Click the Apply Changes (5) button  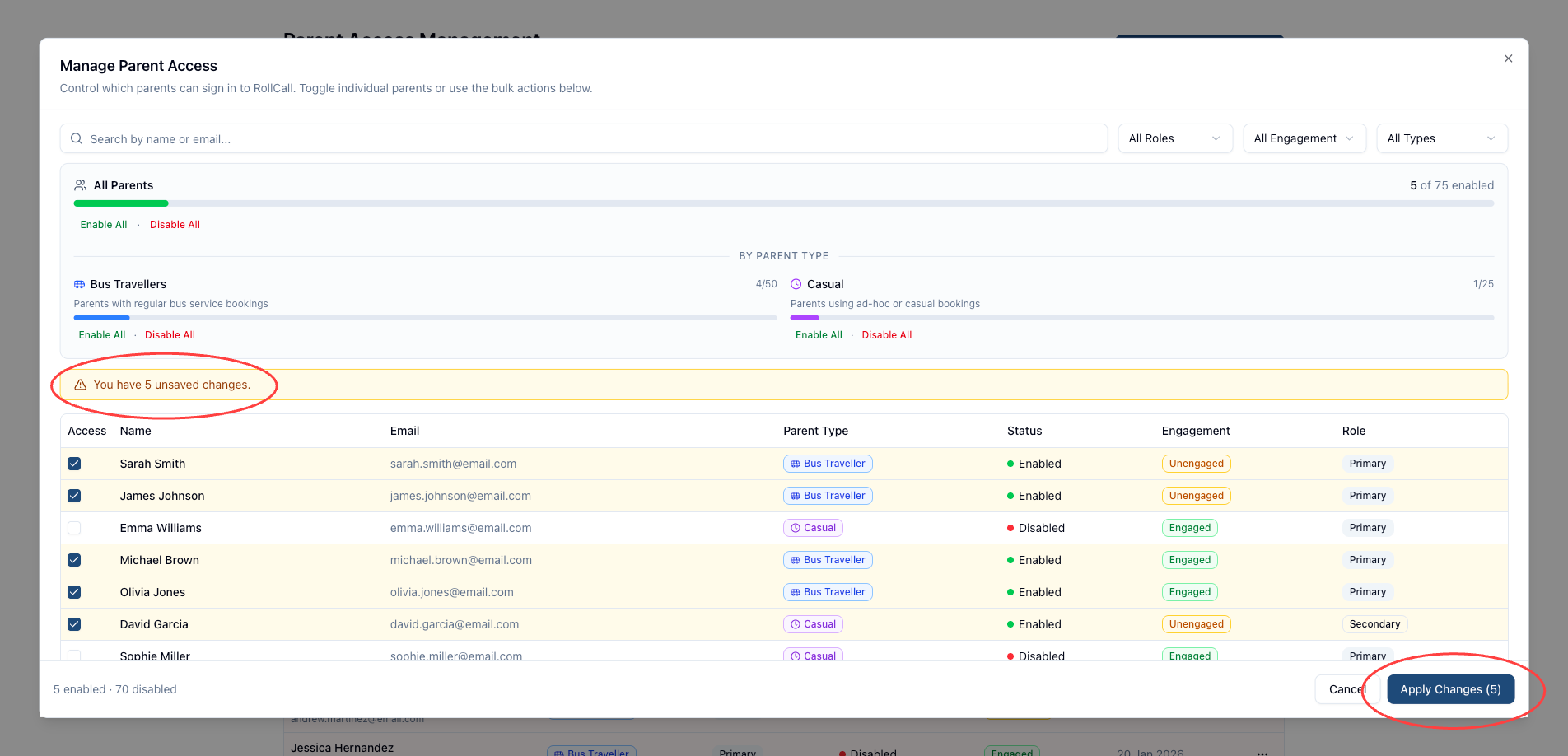point(1450,689)
